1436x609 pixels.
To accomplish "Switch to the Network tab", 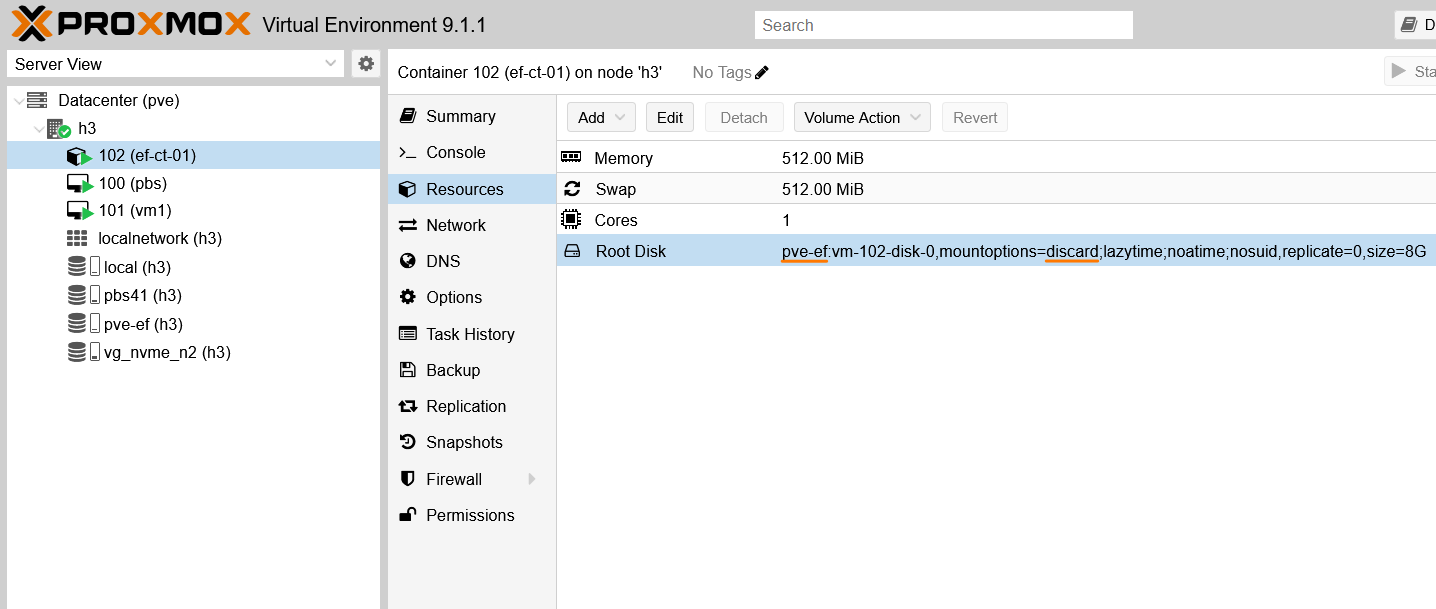I will 471,225.
